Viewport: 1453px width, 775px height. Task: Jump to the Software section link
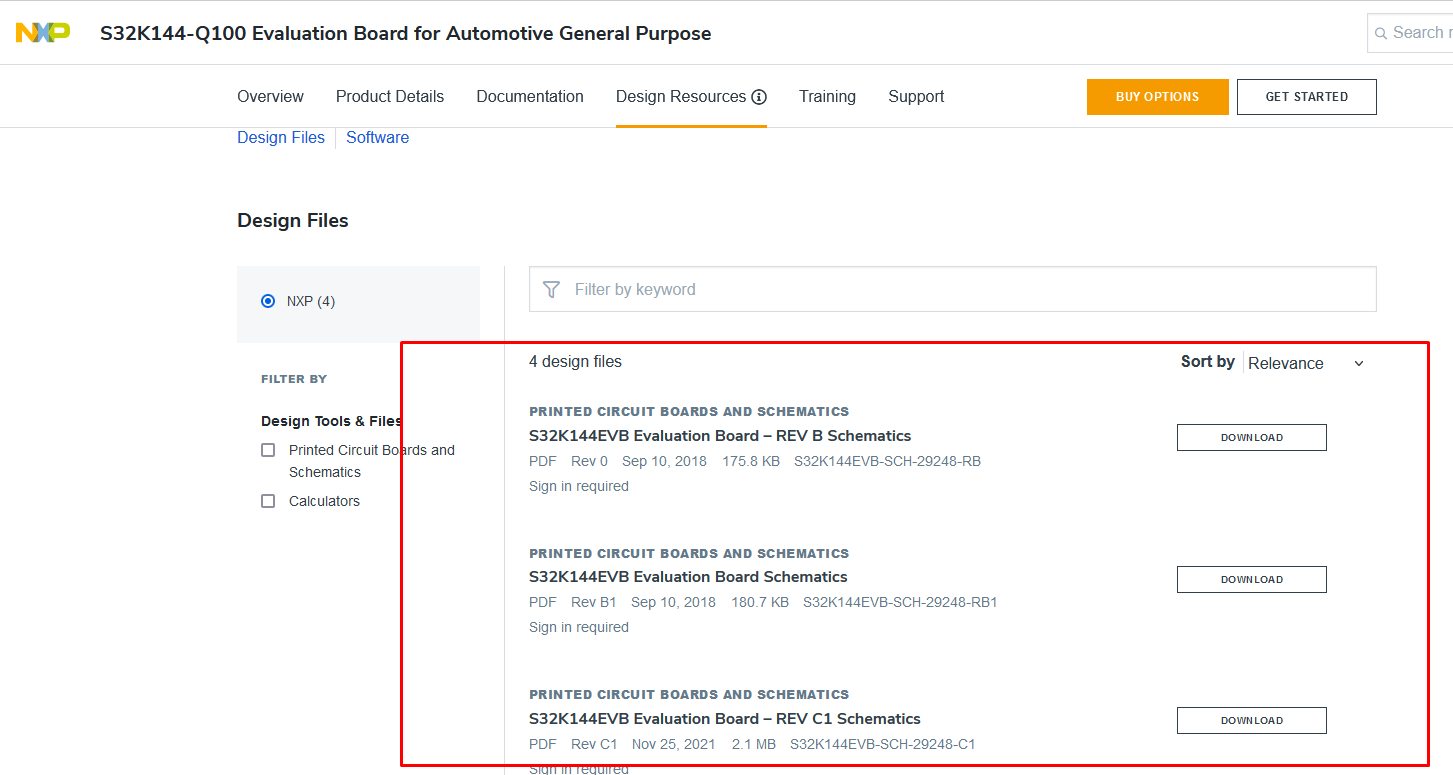coord(377,138)
